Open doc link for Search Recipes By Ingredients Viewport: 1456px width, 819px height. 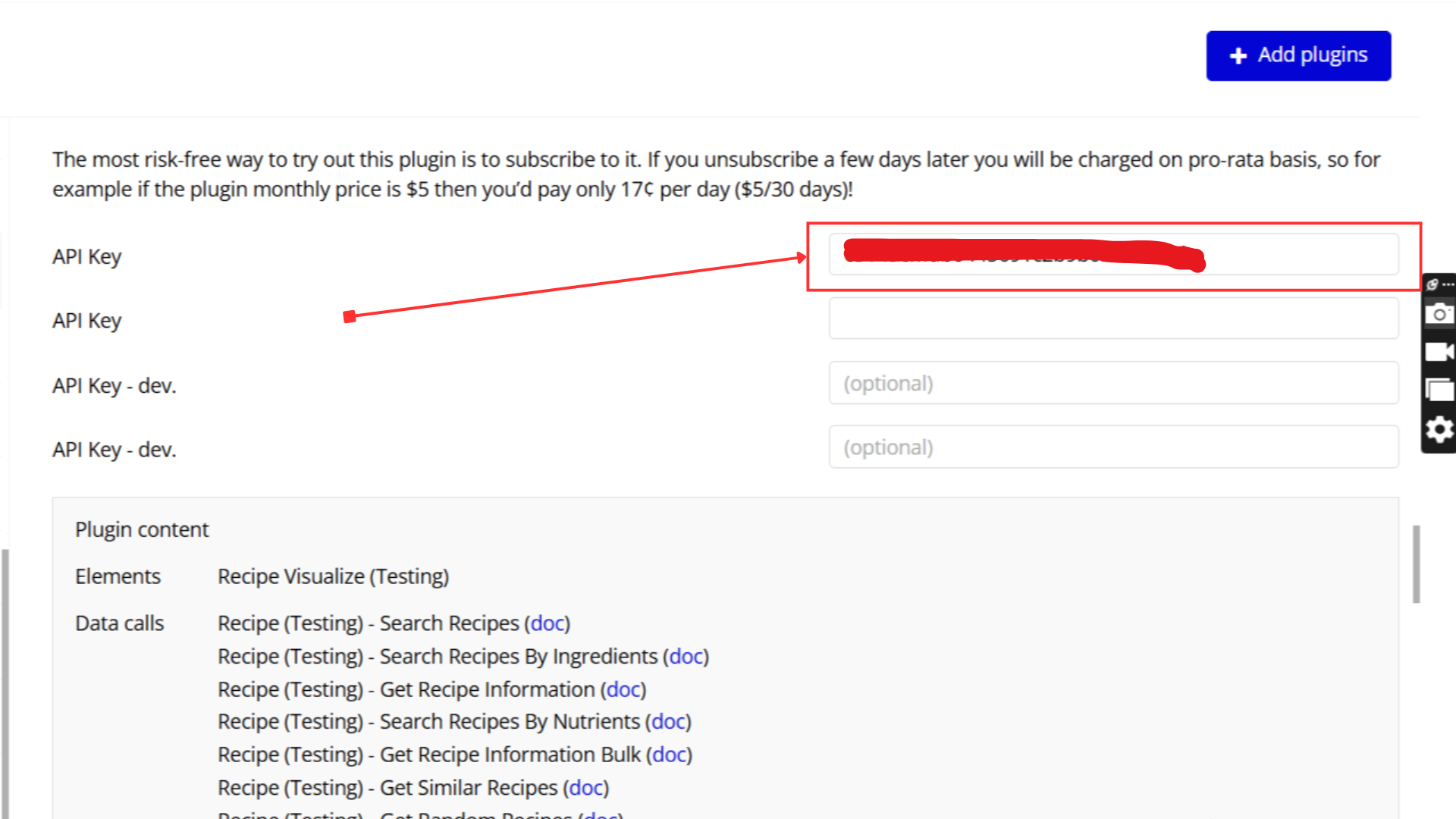click(686, 657)
